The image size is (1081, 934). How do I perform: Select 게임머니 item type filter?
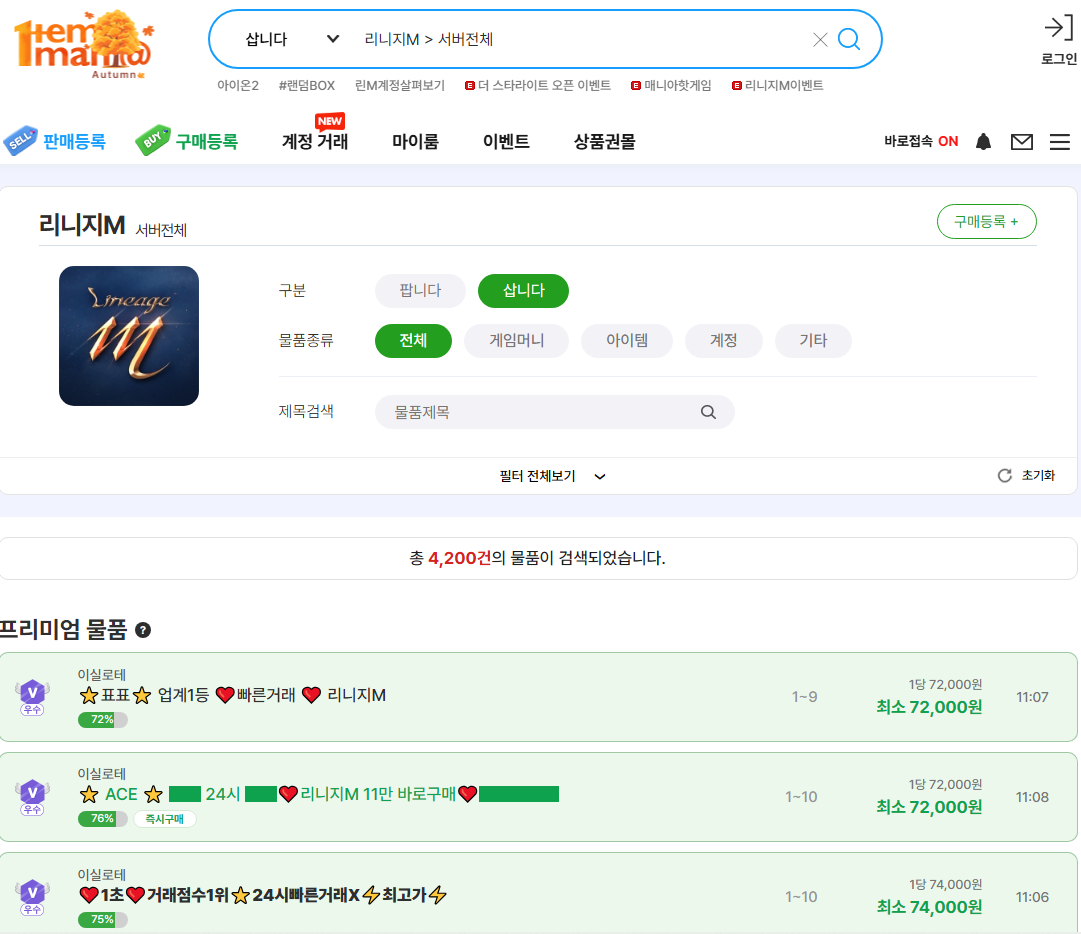(x=516, y=341)
